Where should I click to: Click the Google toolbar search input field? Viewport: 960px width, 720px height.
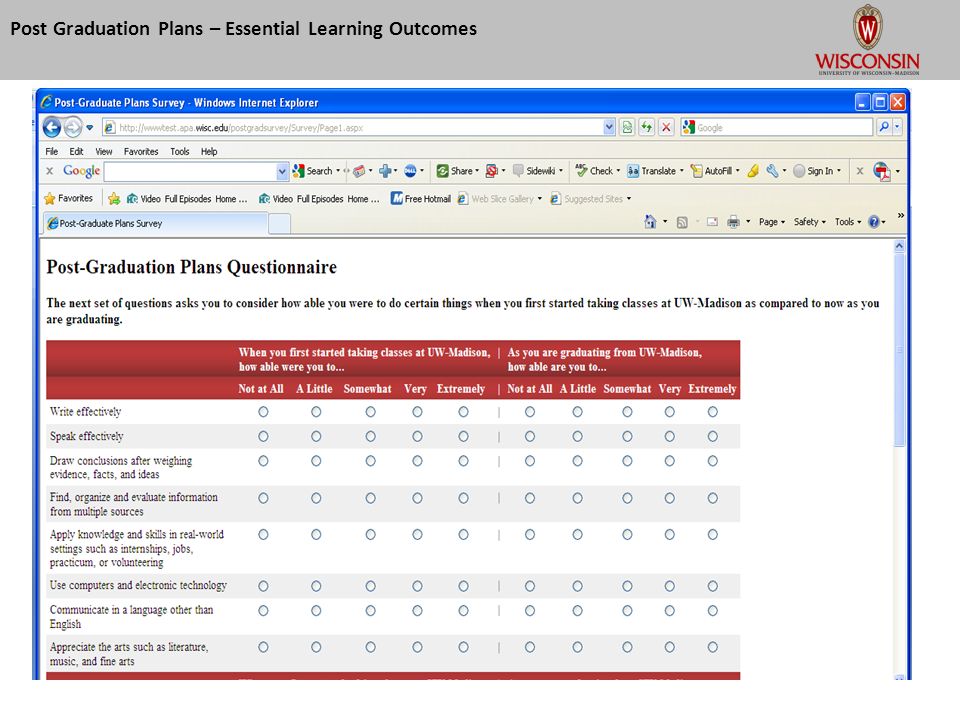(190, 171)
